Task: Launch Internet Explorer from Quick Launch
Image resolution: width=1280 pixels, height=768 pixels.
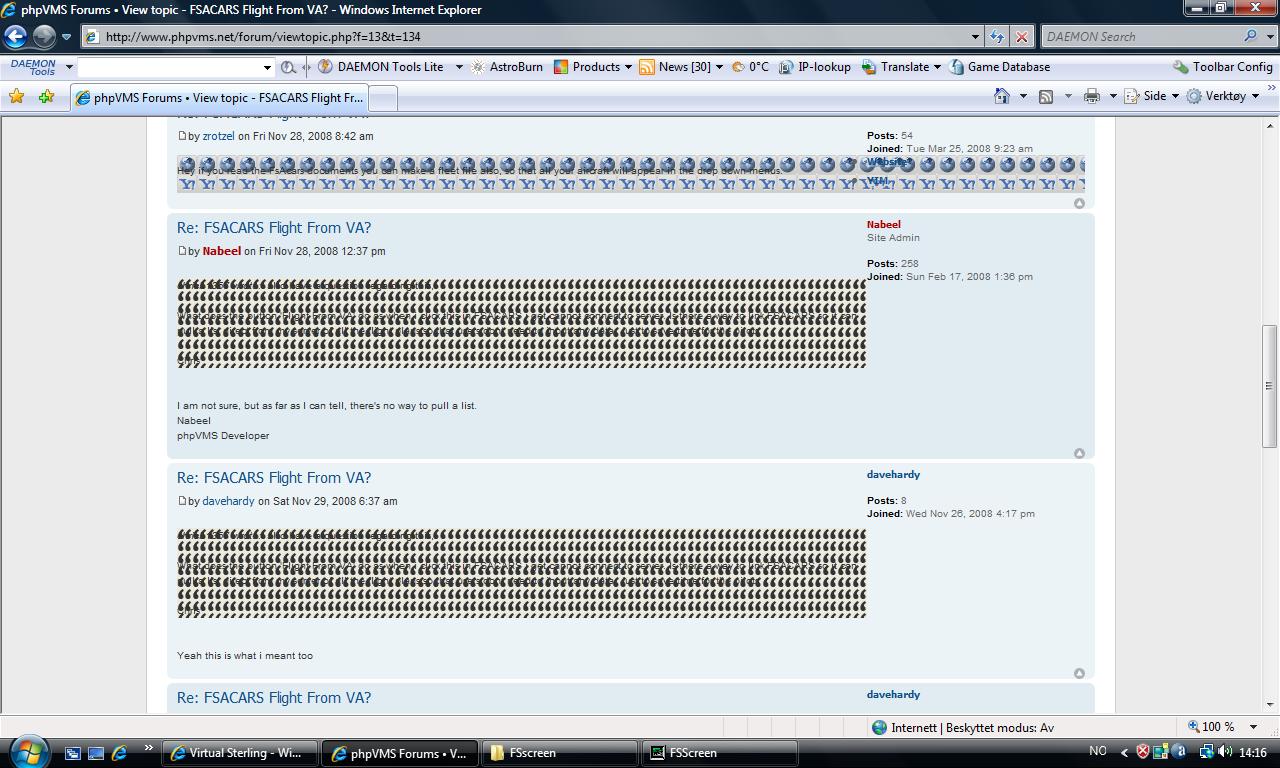Action: click(x=120, y=753)
